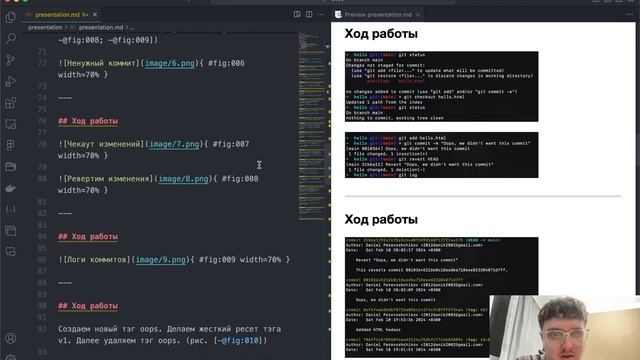Select the Preview presentation.md tab
The image size is (640, 360).
click(x=378, y=15)
